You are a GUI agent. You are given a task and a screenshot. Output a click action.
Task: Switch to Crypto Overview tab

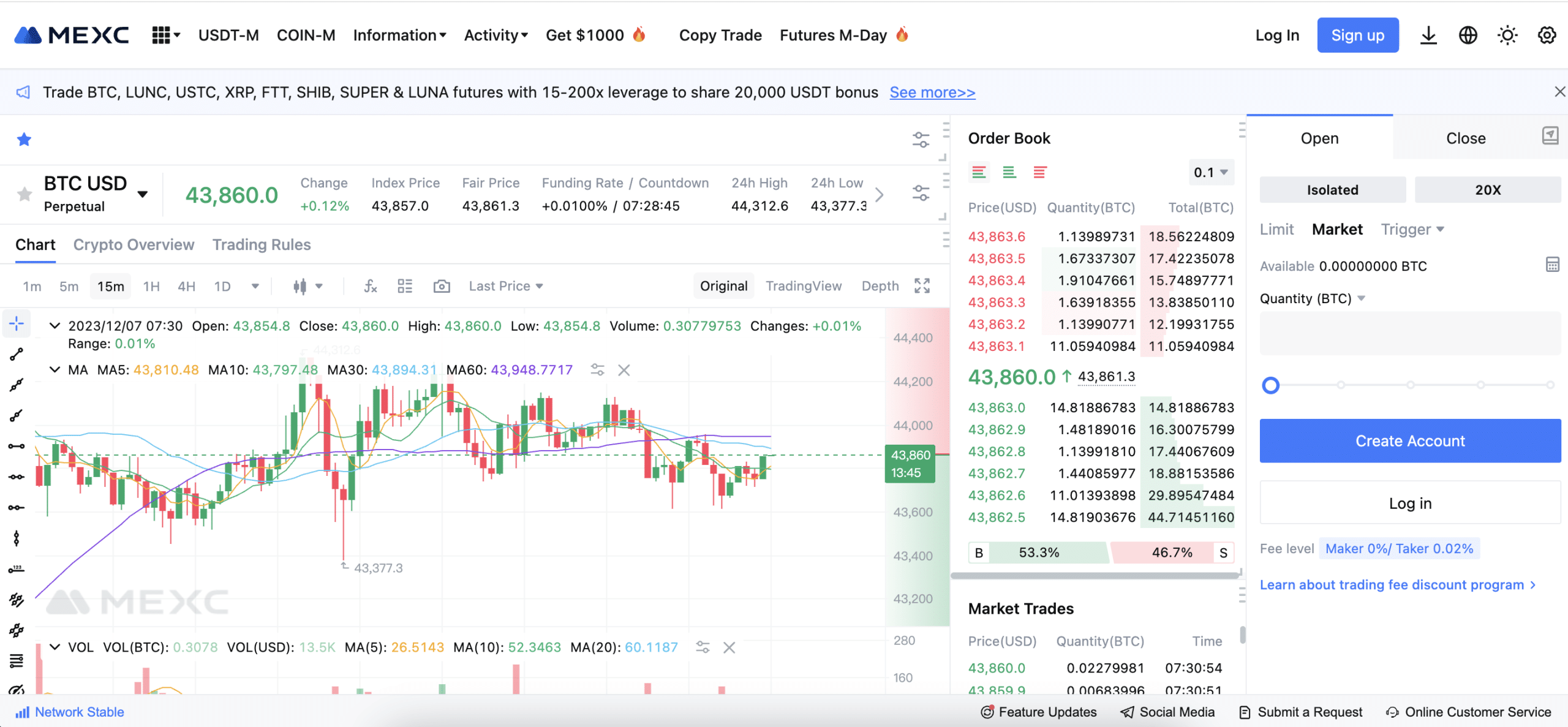[x=134, y=244]
